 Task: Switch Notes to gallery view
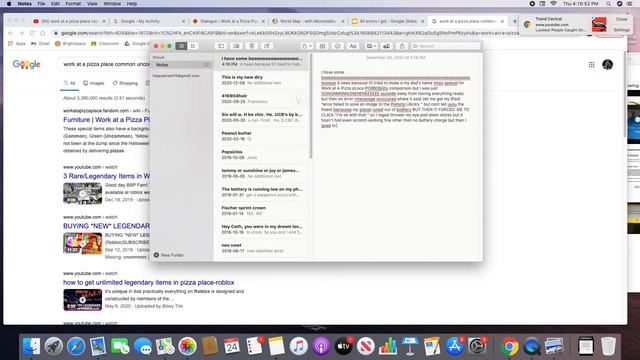pos(193,46)
